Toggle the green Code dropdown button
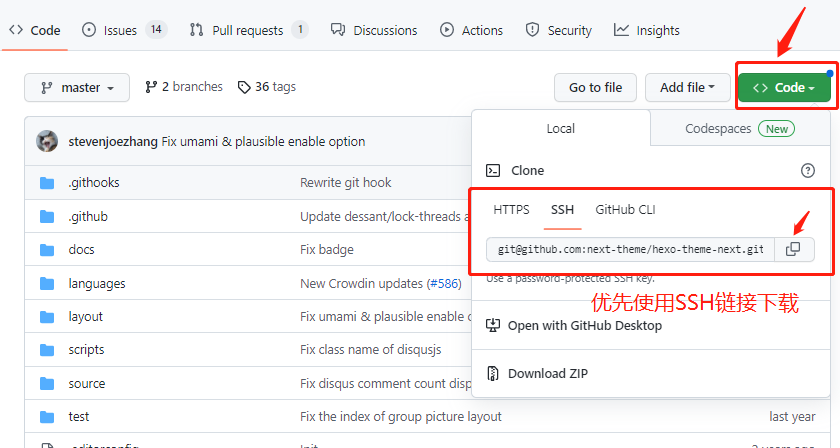This screenshot has width=840, height=448. click(783, 88)
